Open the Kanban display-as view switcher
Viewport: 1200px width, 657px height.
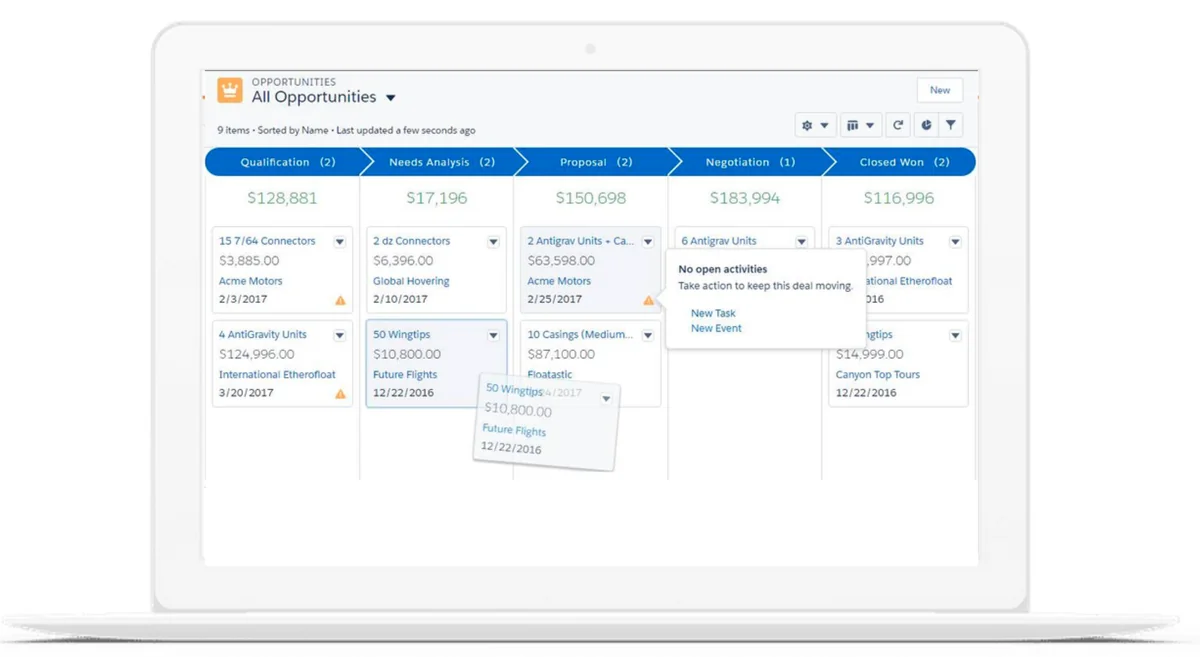point(861,125)
